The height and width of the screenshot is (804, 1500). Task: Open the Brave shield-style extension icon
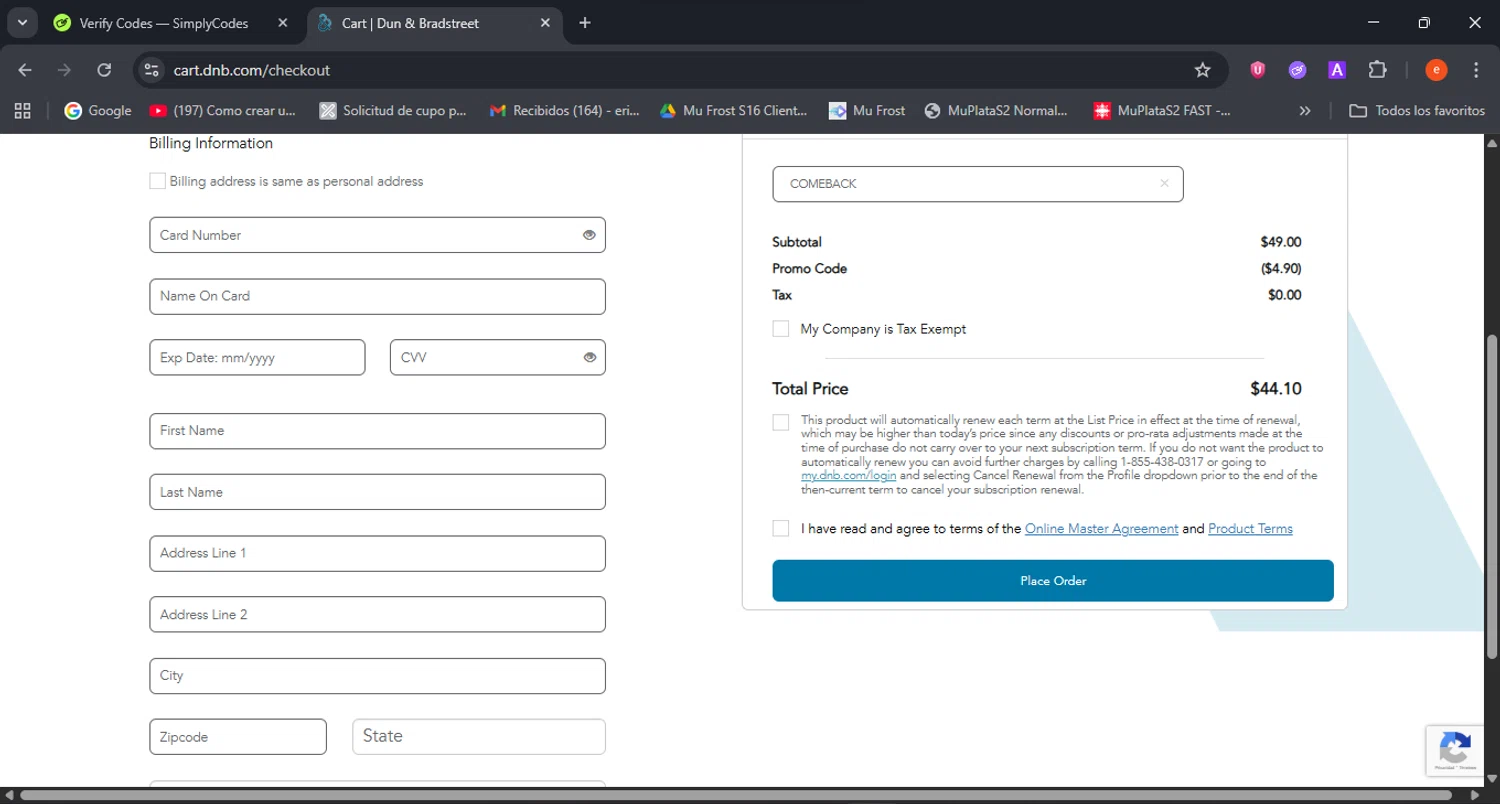click(x=1258, y=70)
